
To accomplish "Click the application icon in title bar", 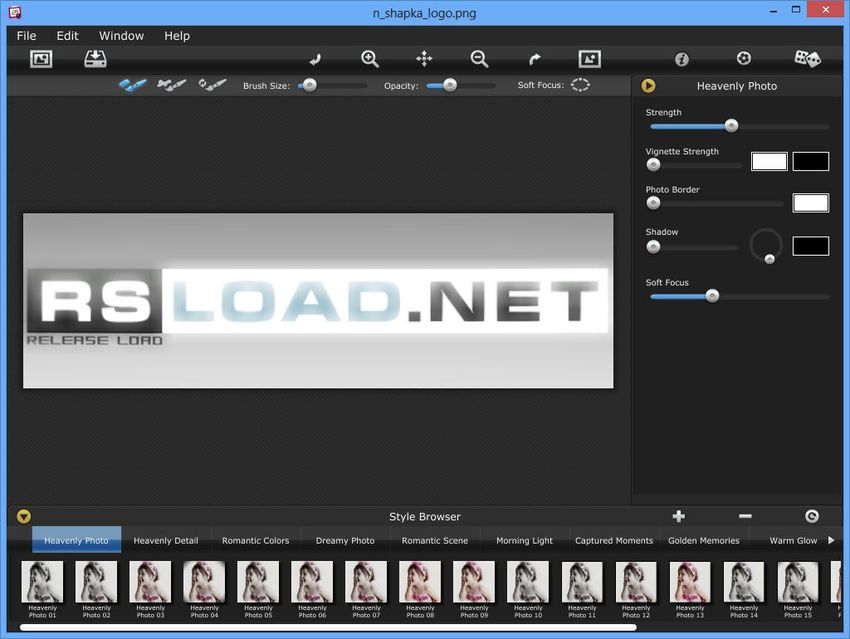I will click(x=15, y=12).
